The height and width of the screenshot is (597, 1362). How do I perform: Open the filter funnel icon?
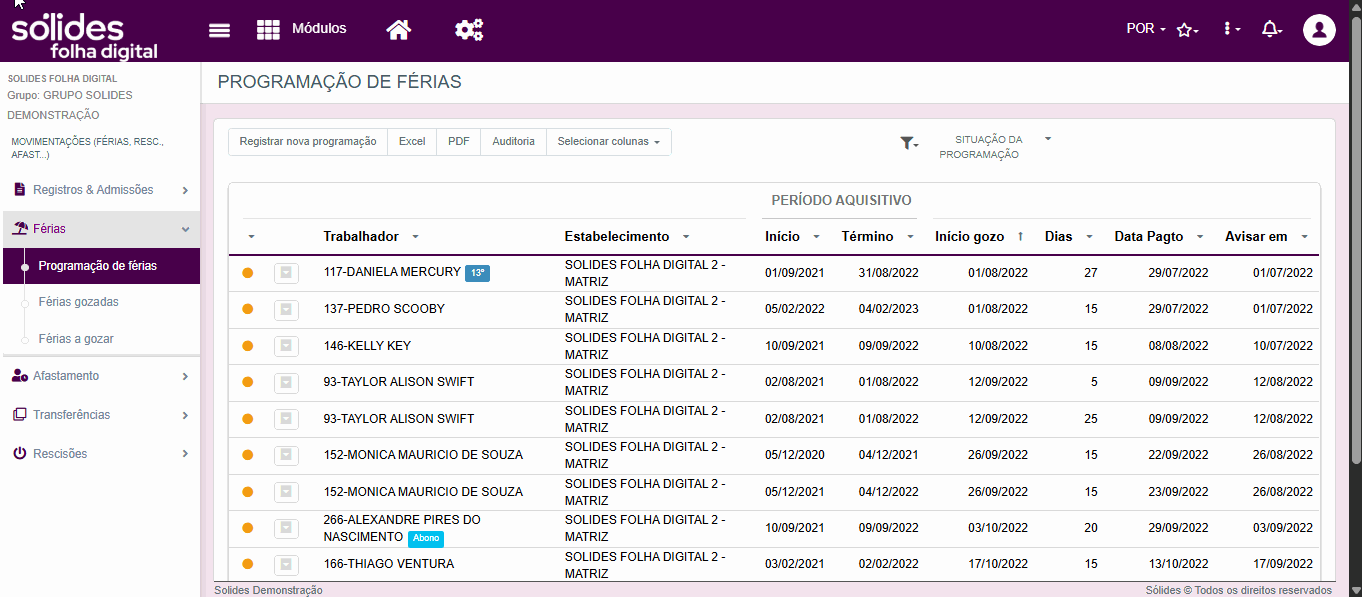tap(908, 144)
